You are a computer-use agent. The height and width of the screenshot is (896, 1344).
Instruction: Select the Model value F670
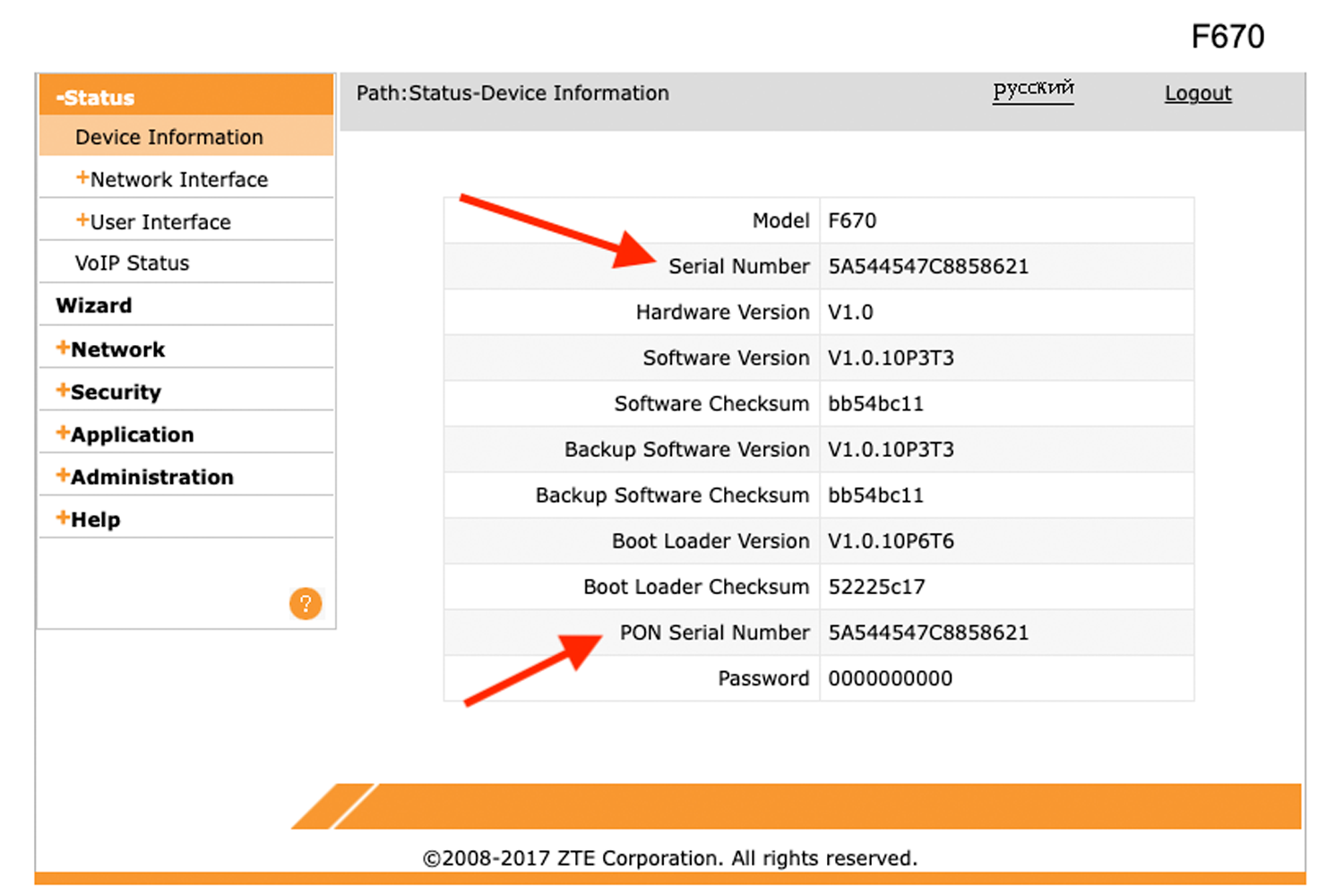pyautogui.click(x=852, y=220)
